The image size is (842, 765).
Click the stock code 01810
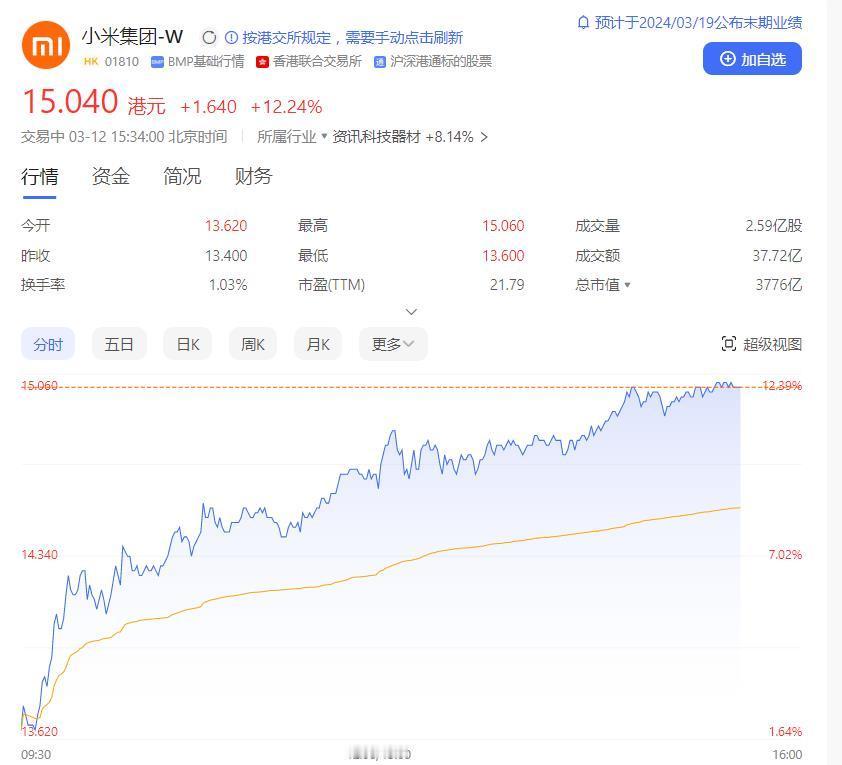click(x=121, y=62)
